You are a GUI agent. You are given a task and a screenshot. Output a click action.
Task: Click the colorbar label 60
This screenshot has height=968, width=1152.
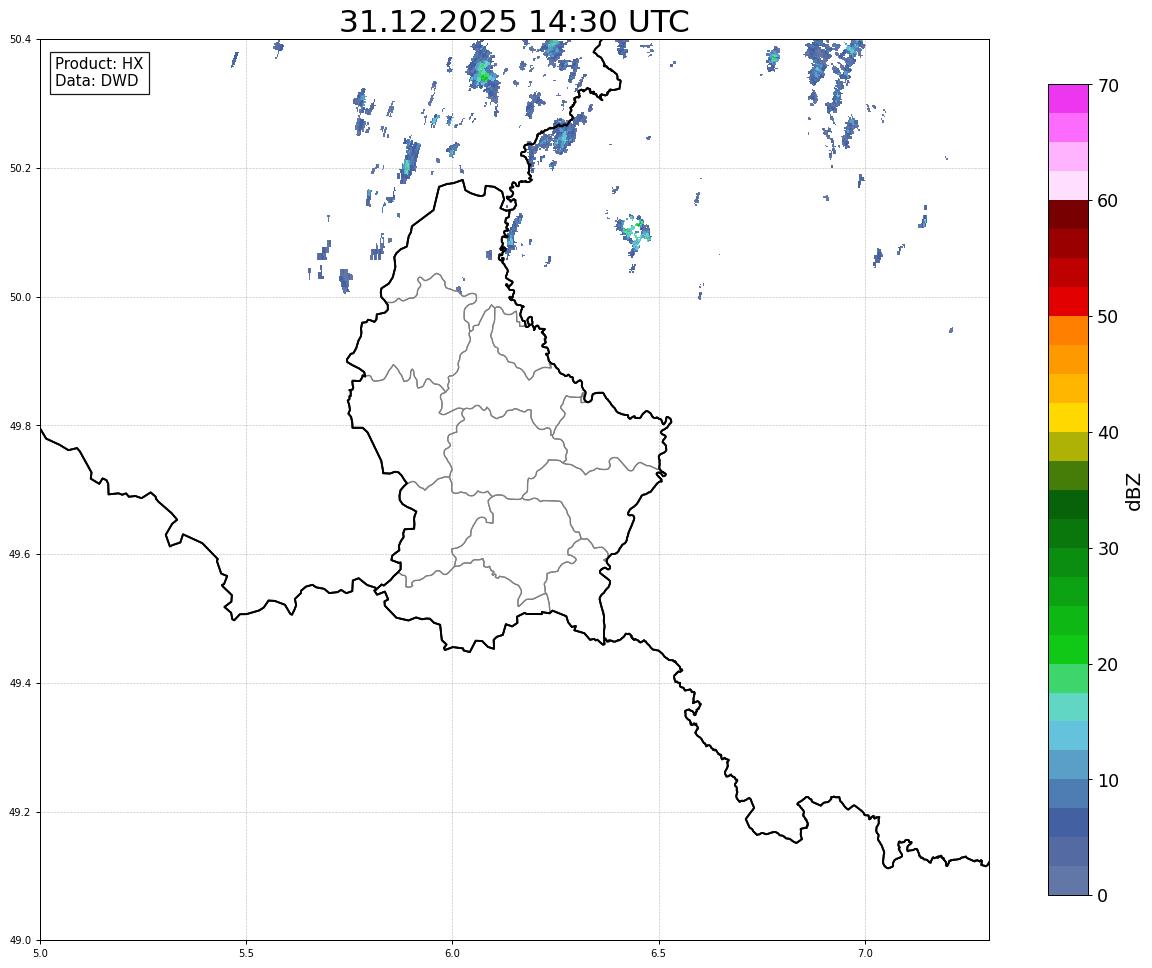1108,201
